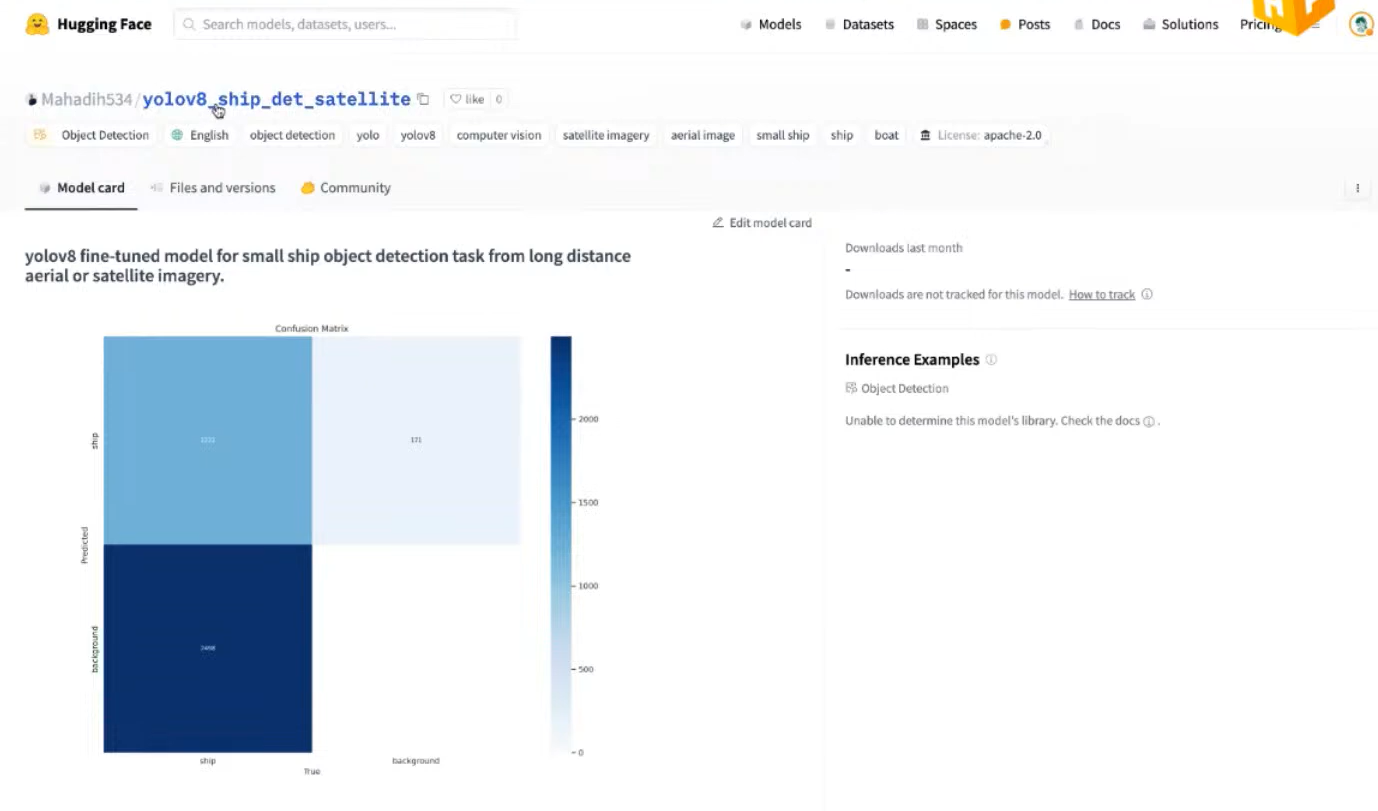Open the Posts navigation item
The image size is (1378, 811).
pyautogui.click(x=1025, y=24)
